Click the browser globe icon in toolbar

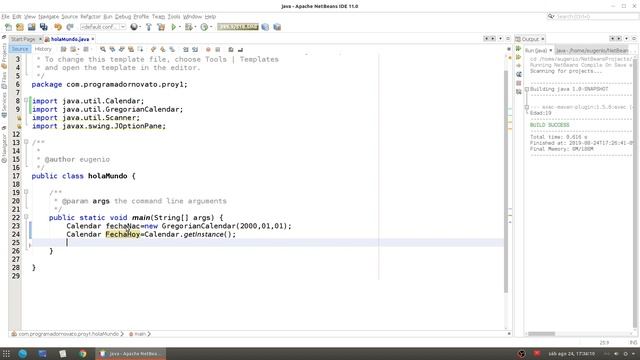click(133, 27)
